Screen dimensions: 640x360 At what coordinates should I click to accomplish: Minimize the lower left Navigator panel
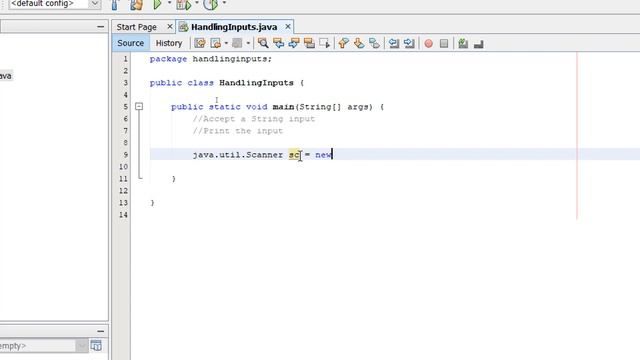pos(100,331)
